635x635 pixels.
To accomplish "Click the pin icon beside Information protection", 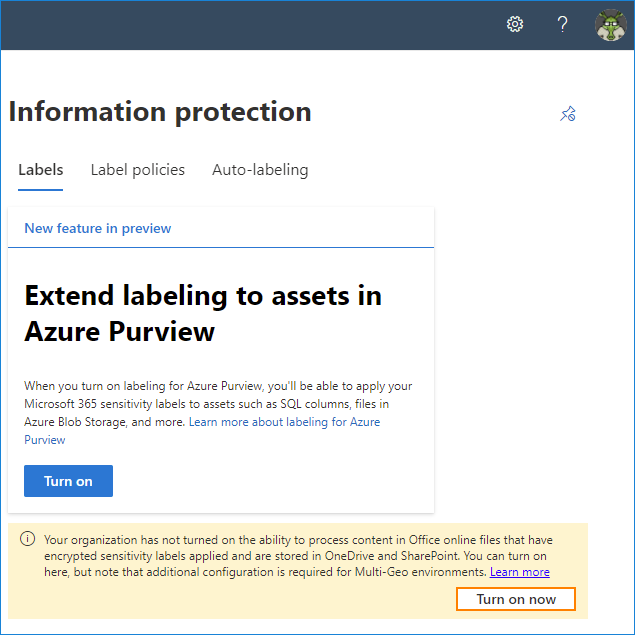I will pos(568,113).
